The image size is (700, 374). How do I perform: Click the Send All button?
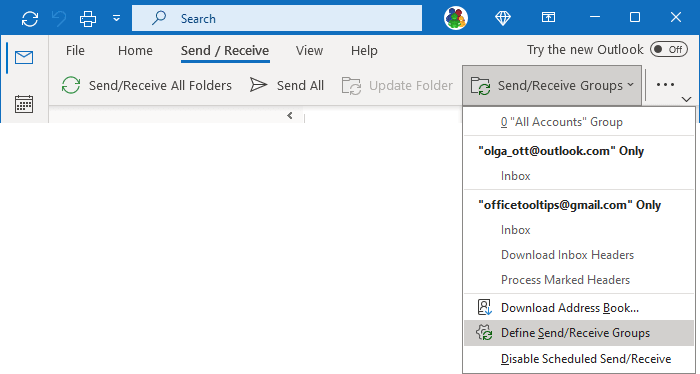tap(287, 85)
